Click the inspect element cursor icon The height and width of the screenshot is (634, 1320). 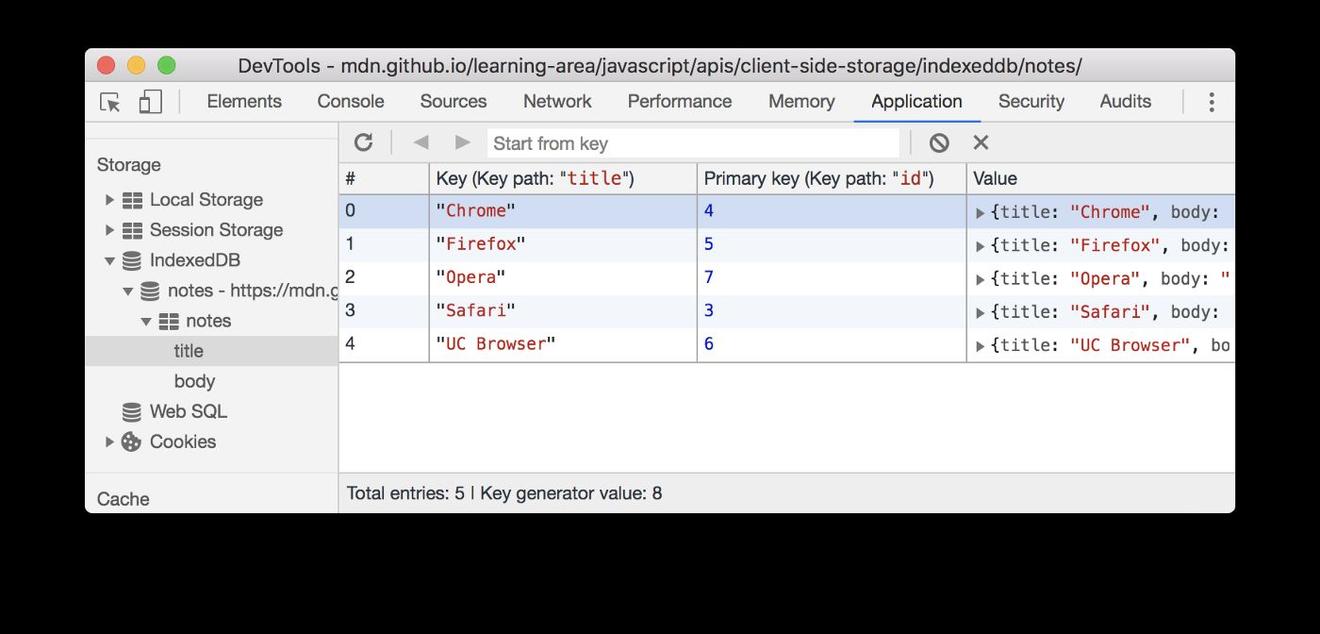tap(108, 100)
